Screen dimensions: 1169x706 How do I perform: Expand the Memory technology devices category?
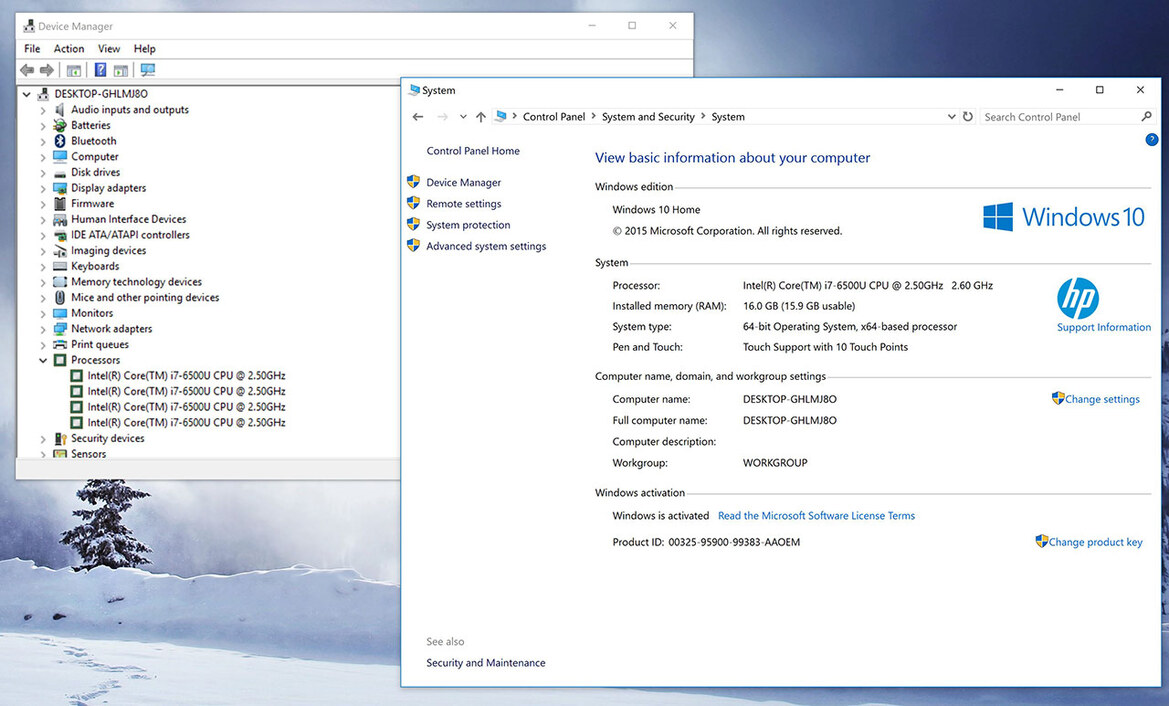[43, 283]
